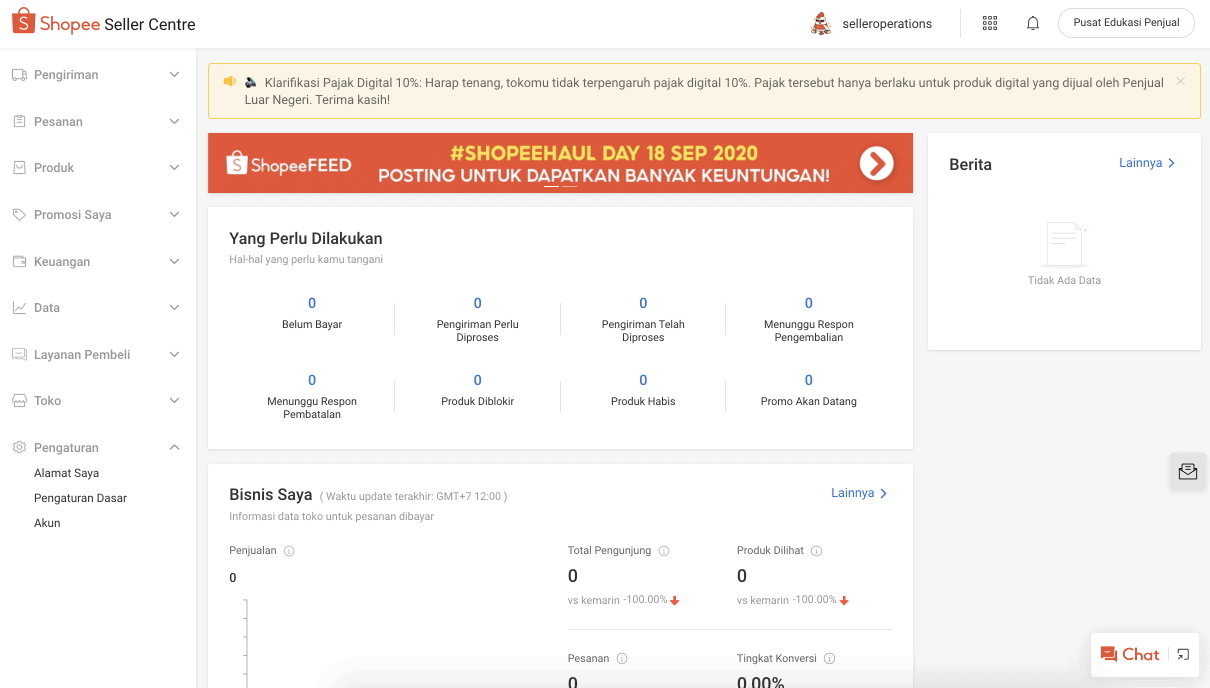The height and width of the screenshot is (688, 1210).
Task: Expand the Toko menu chevron
Action: click(174, 401)
